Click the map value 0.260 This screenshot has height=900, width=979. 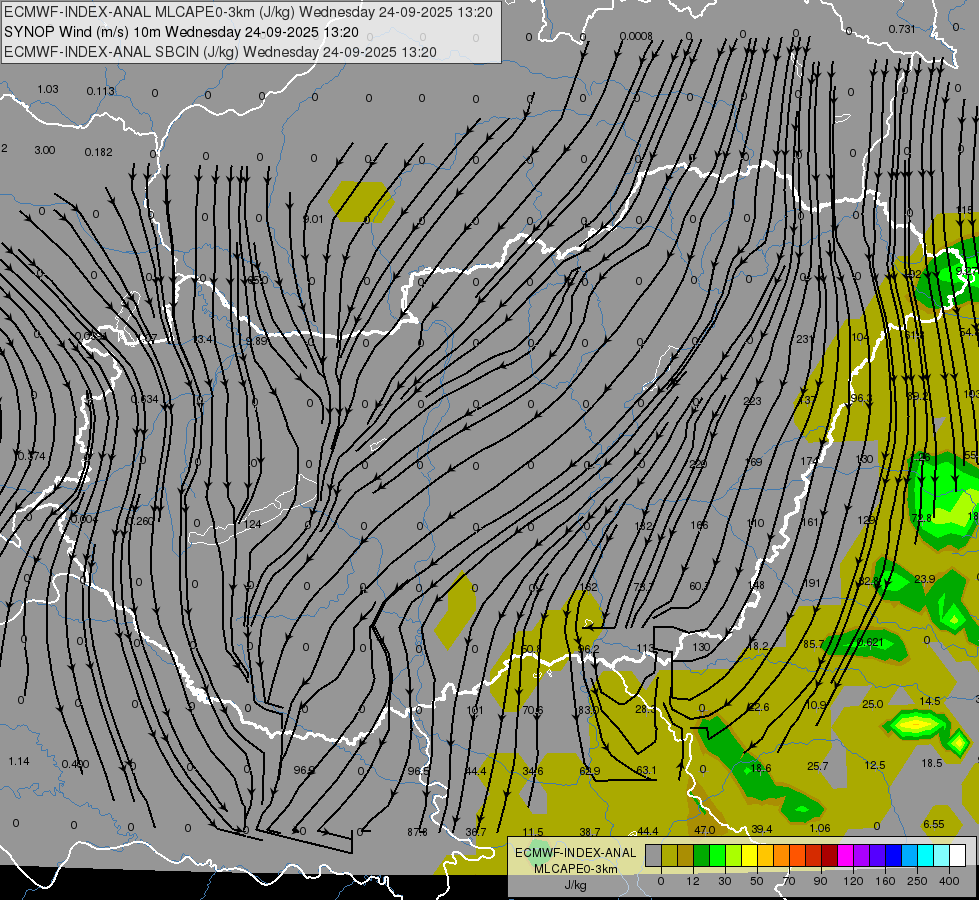tap(140, 521)
